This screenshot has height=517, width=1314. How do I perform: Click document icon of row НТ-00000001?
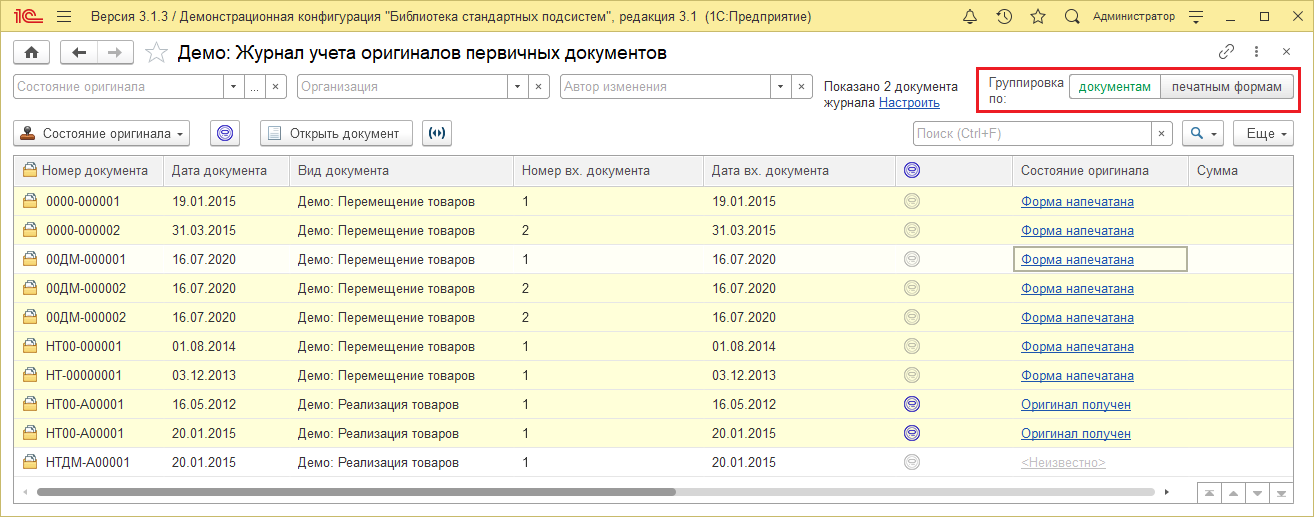click(x=29, y=376)
